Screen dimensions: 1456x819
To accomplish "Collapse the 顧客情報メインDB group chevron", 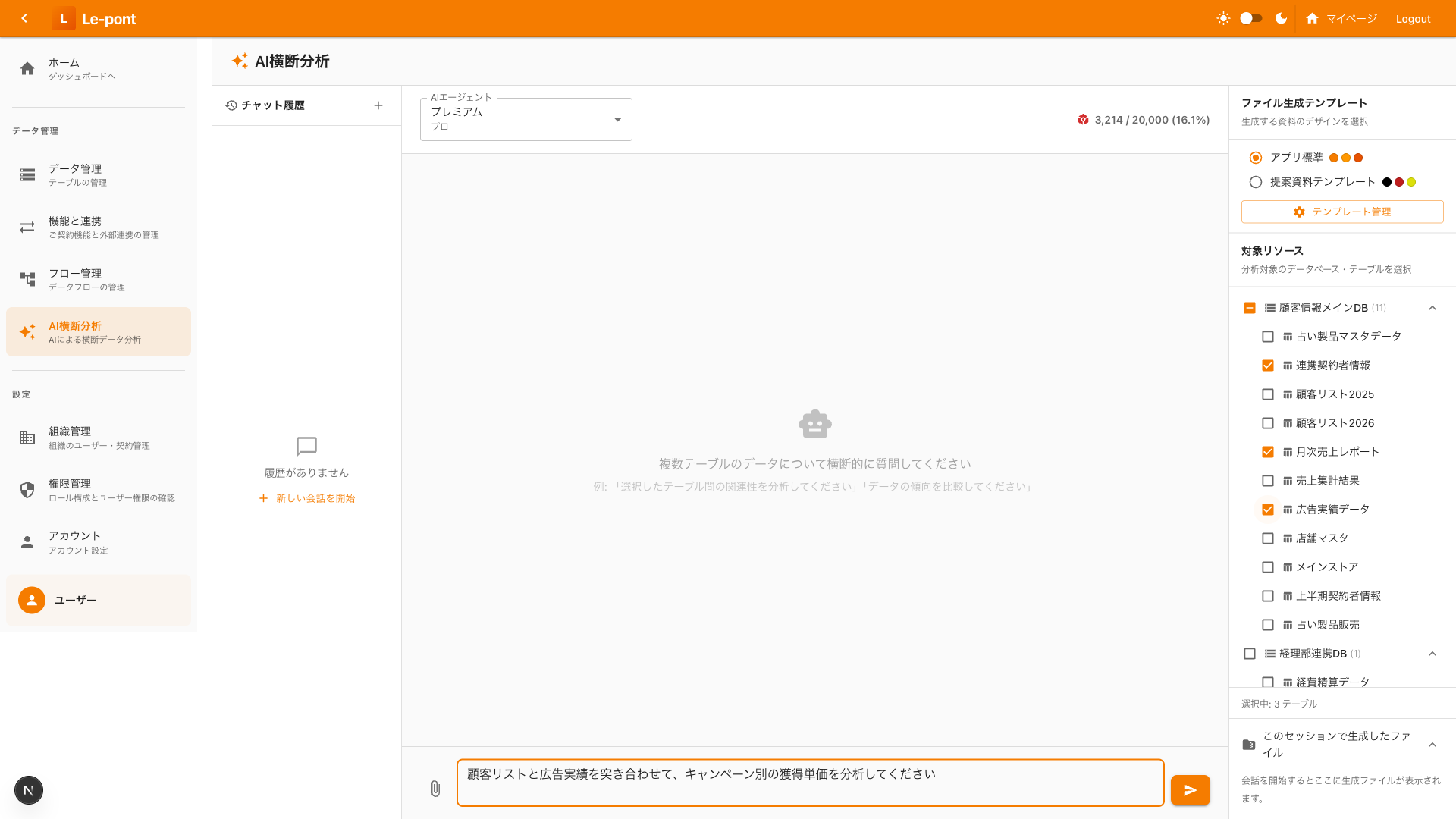I will pos(1432,308).
